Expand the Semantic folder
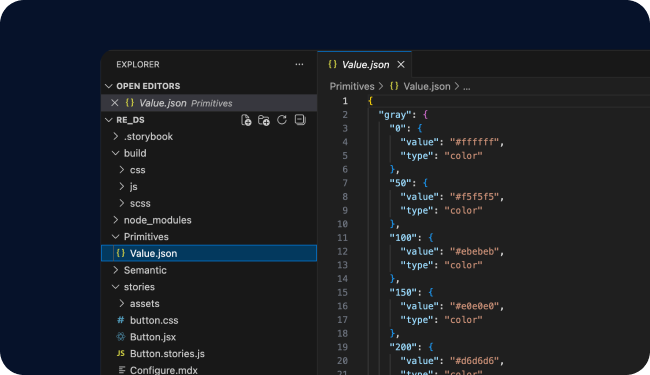The image size is (650, 375). pyautogui.click(x=116, y=270)
